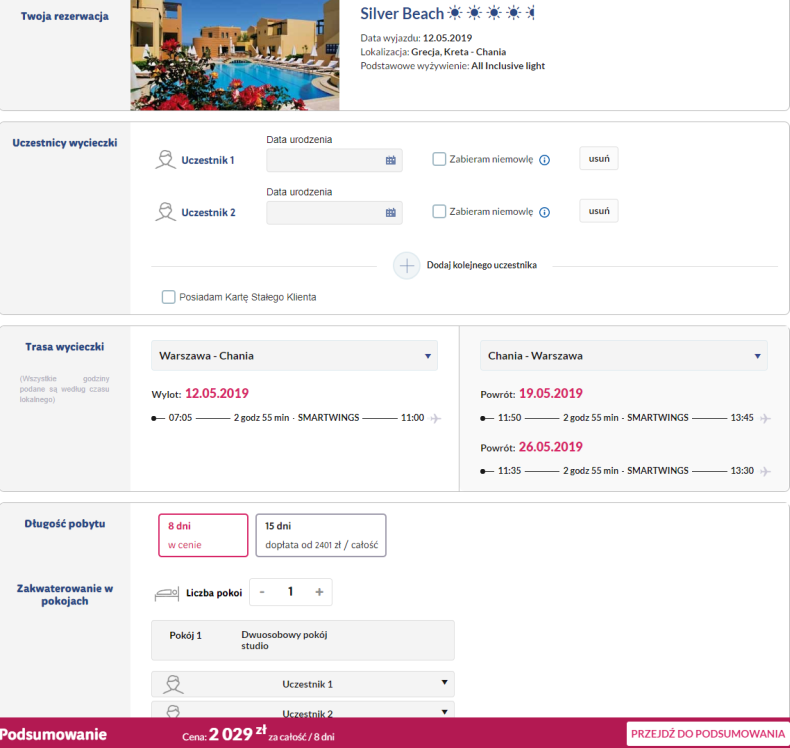This screenshot has height=748, width=790.
Task: Tick Posiadam Kartę Stałego Klienta checkbox
Action: (x=168, y=297)
